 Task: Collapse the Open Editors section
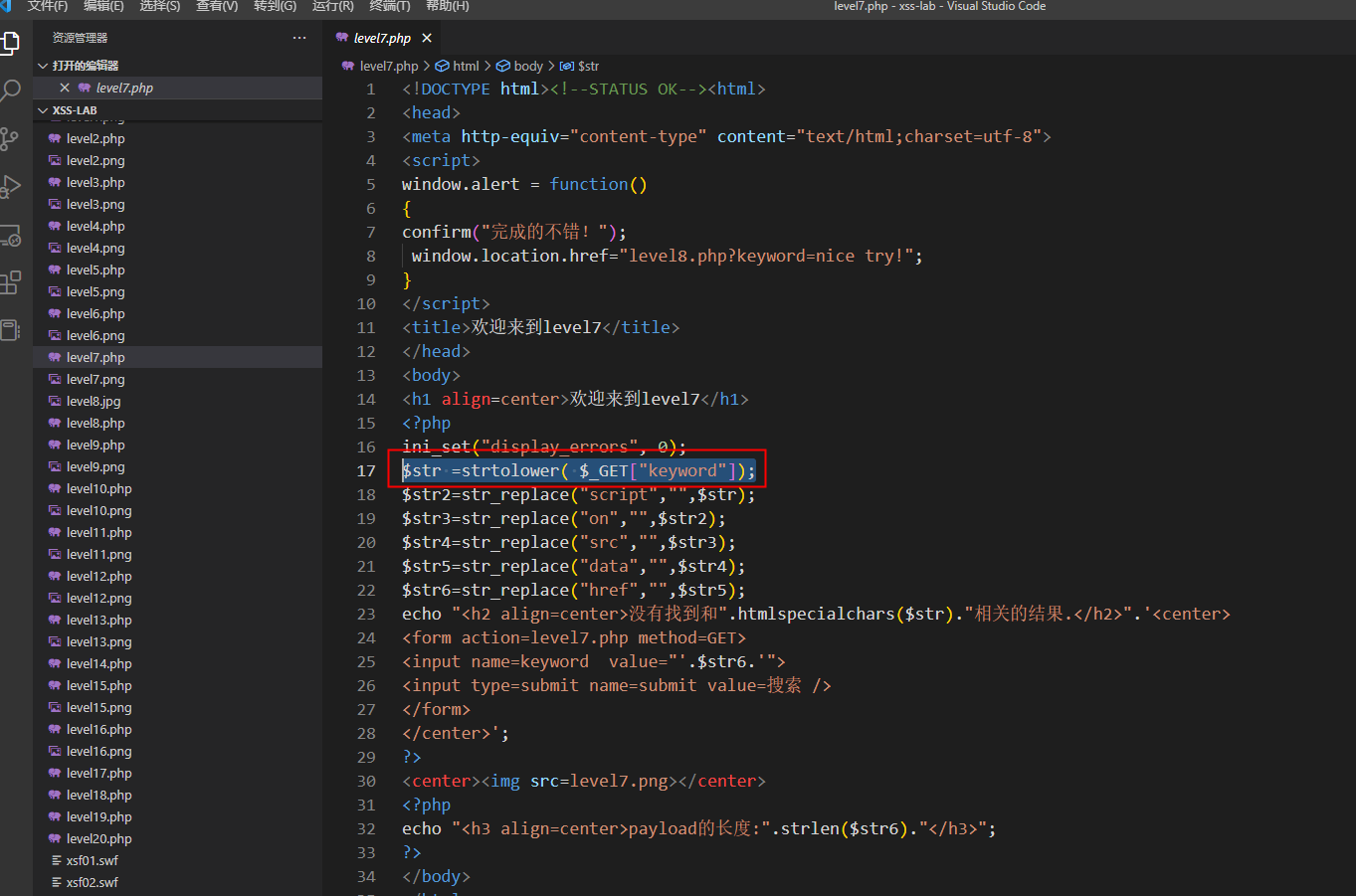(x=43, y=66)
